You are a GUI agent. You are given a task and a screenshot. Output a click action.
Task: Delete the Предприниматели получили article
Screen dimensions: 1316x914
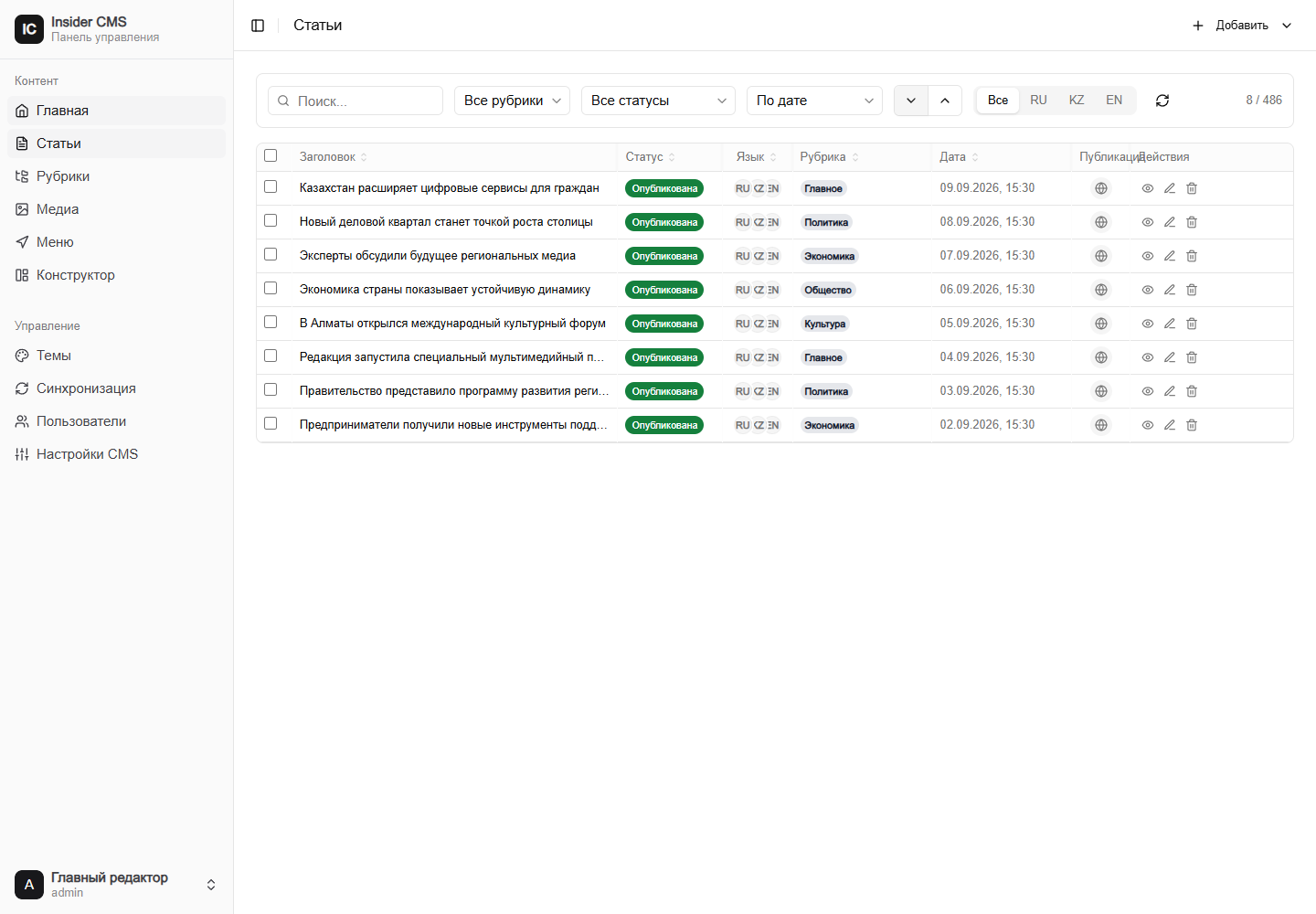click(x=1192, y=425)
